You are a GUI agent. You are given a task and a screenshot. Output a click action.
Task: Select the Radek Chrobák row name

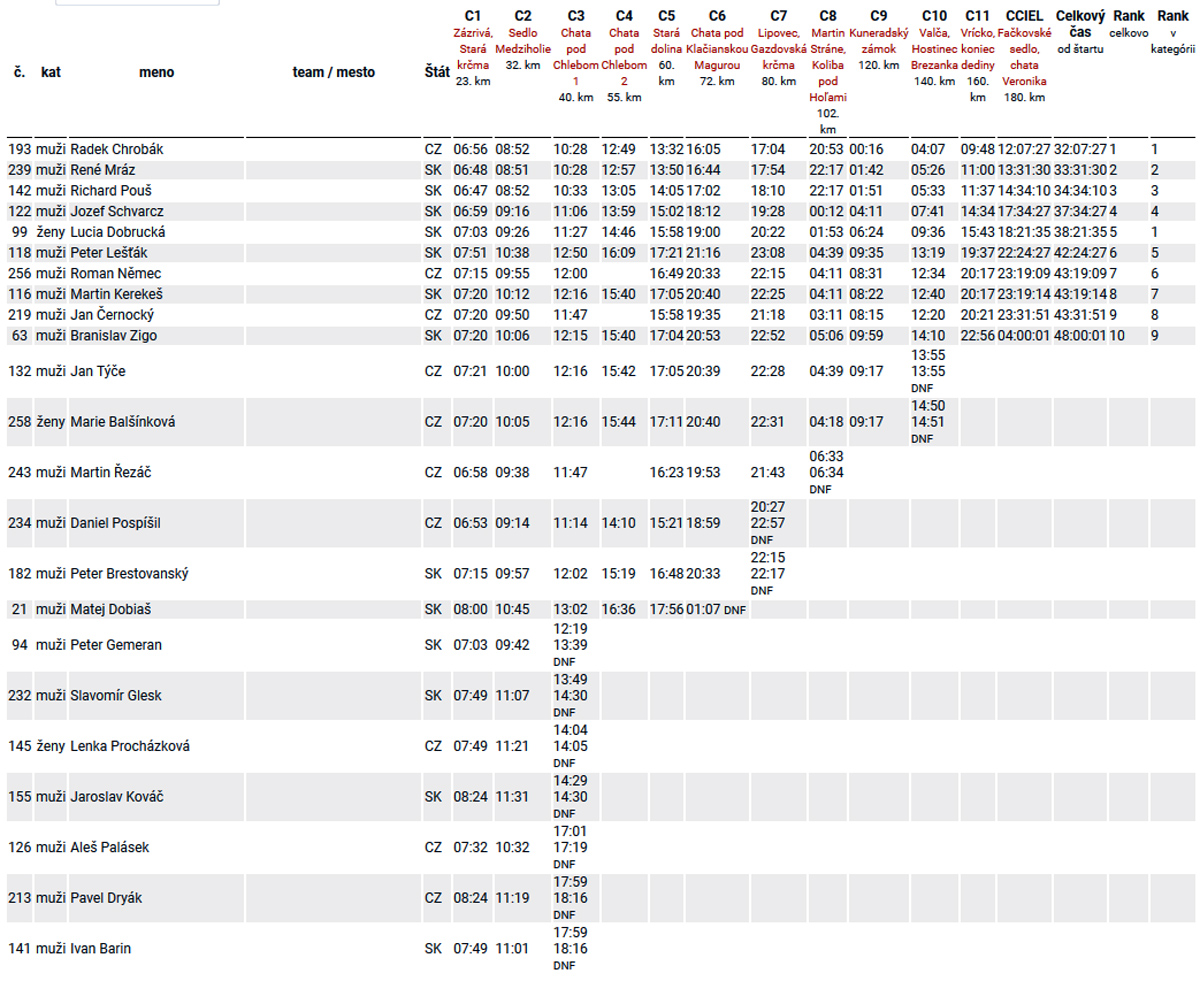117,149
